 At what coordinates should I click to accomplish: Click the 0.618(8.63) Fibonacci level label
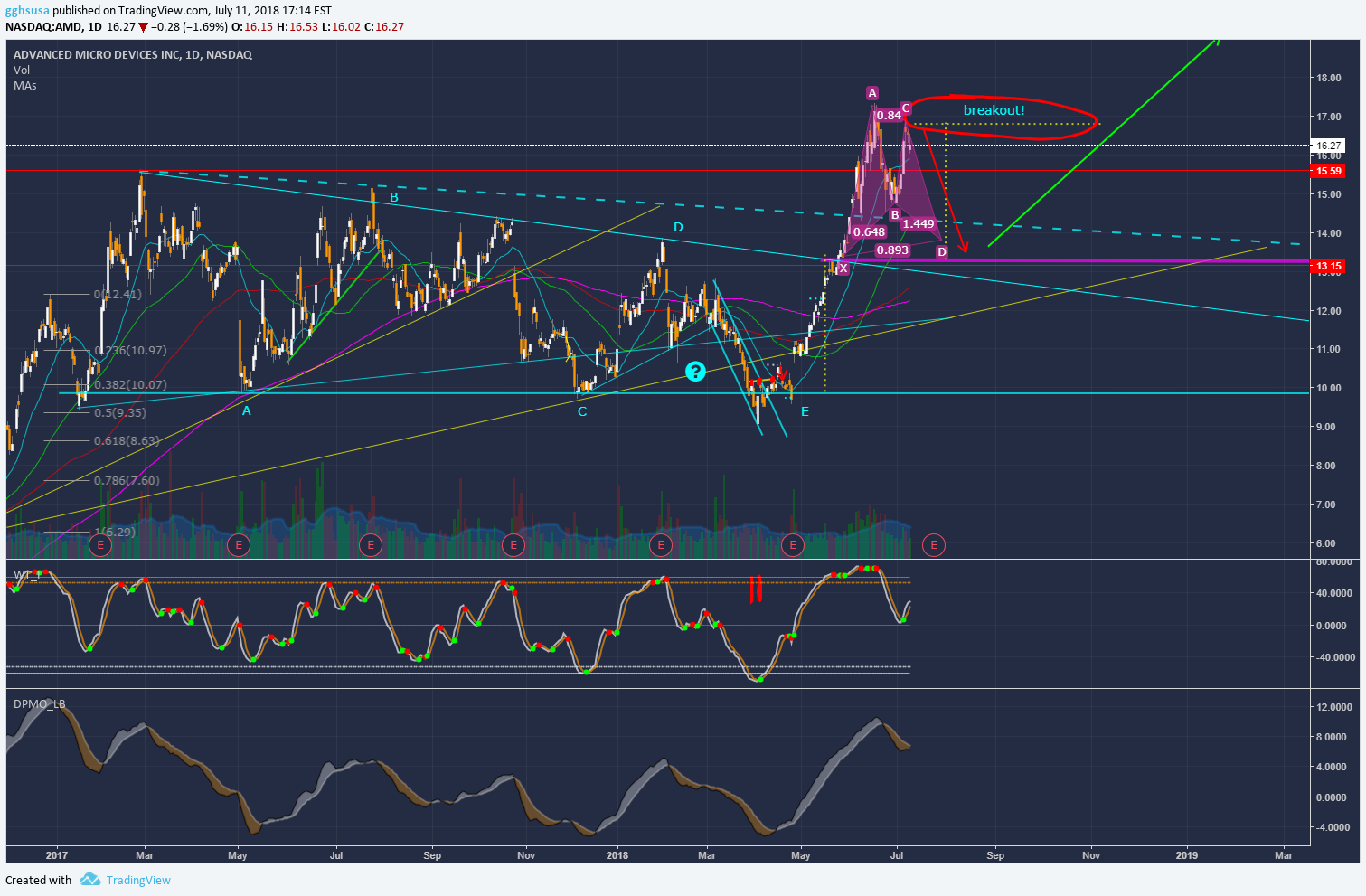click(x=127, y=440)
